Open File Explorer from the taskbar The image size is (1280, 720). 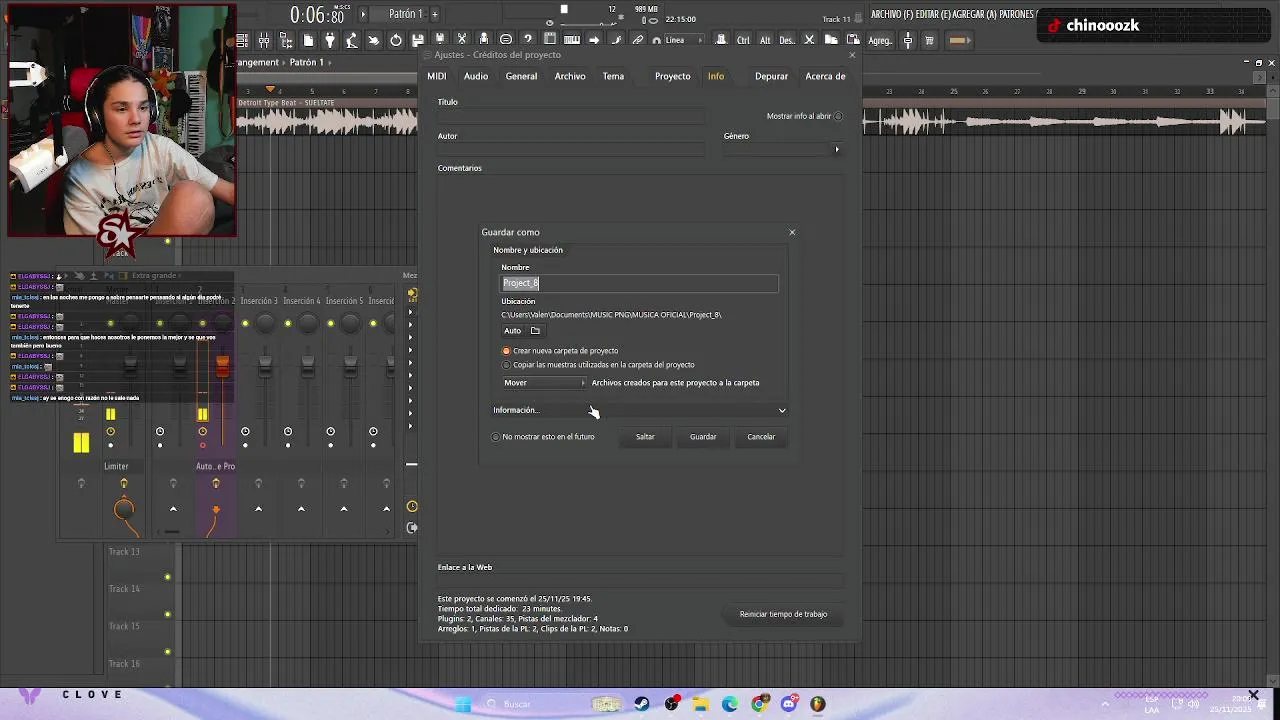(x=701, y=704)
